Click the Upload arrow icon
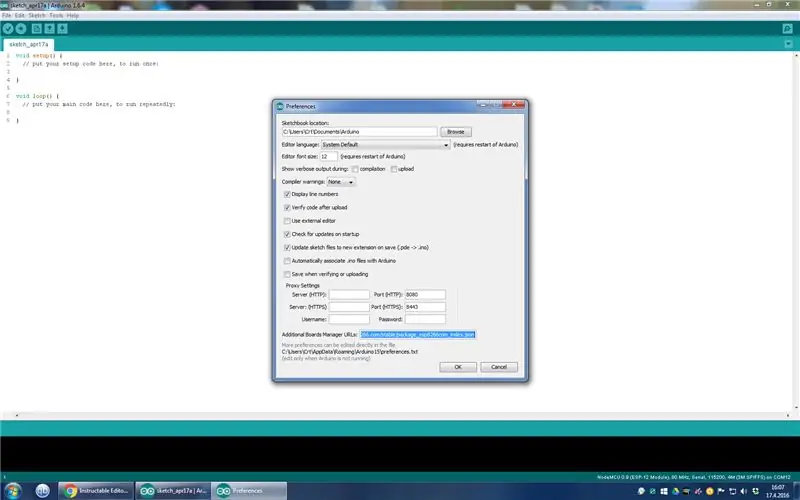 (x=21, y=28)
